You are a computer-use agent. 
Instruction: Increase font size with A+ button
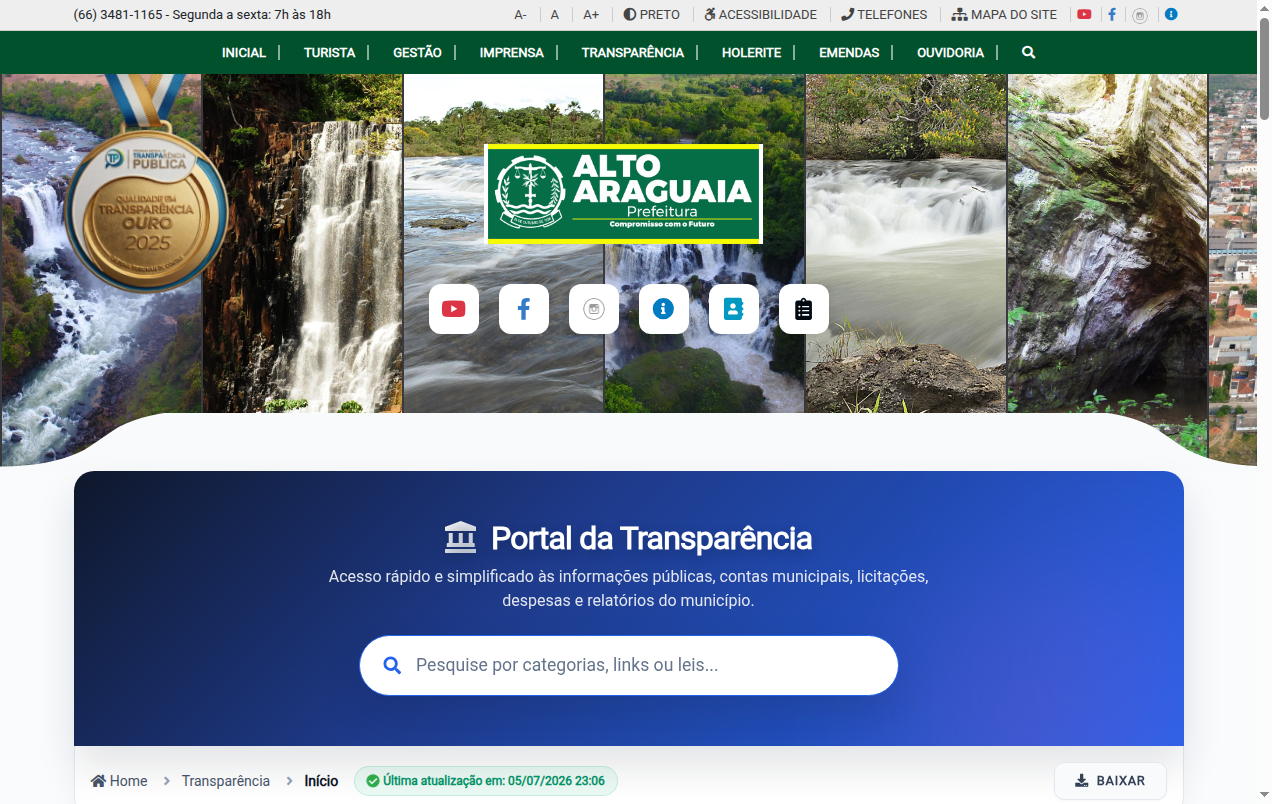(591, 15)
